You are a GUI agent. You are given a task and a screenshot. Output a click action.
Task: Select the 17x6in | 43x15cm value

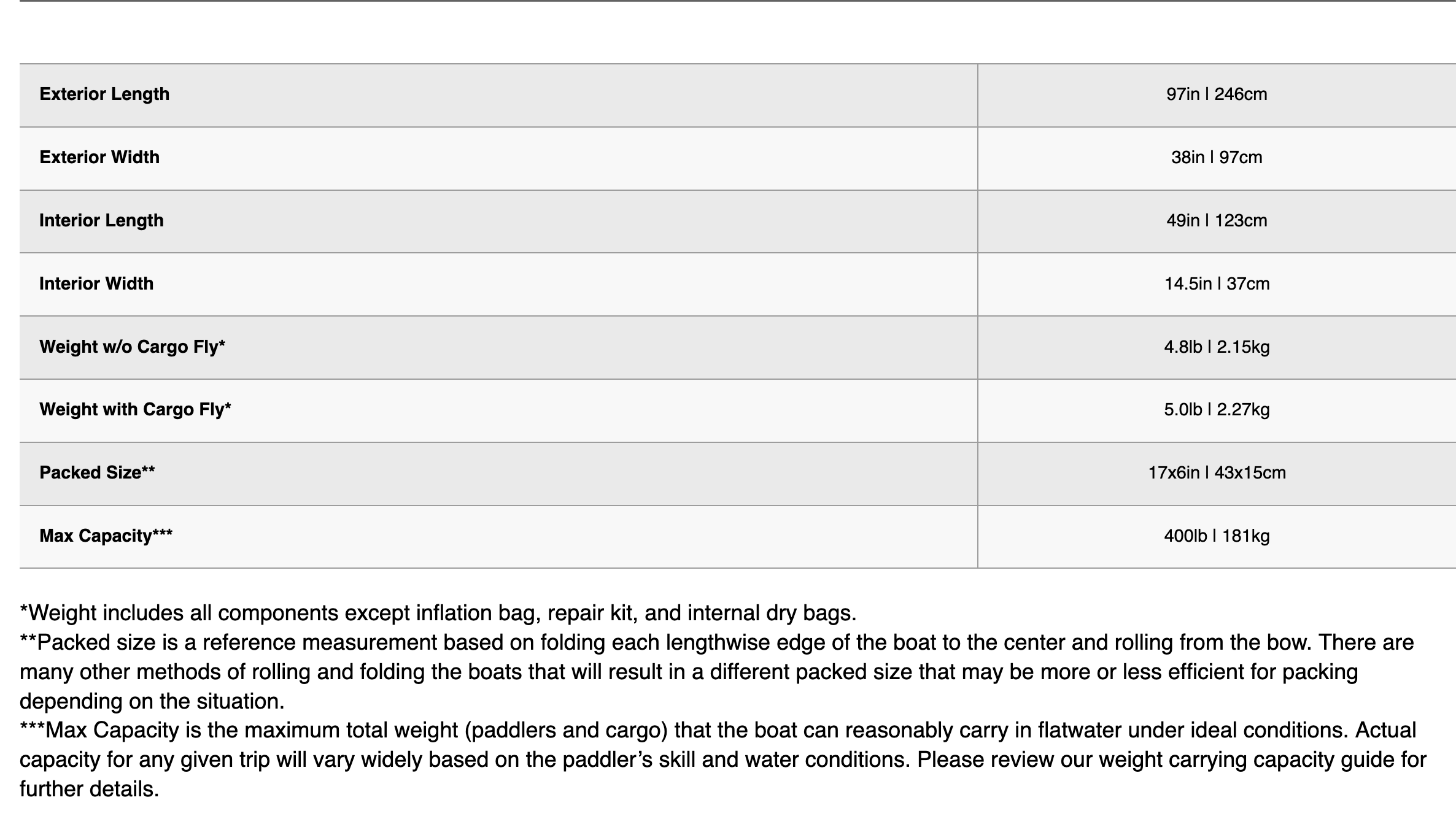[1217, 473]
